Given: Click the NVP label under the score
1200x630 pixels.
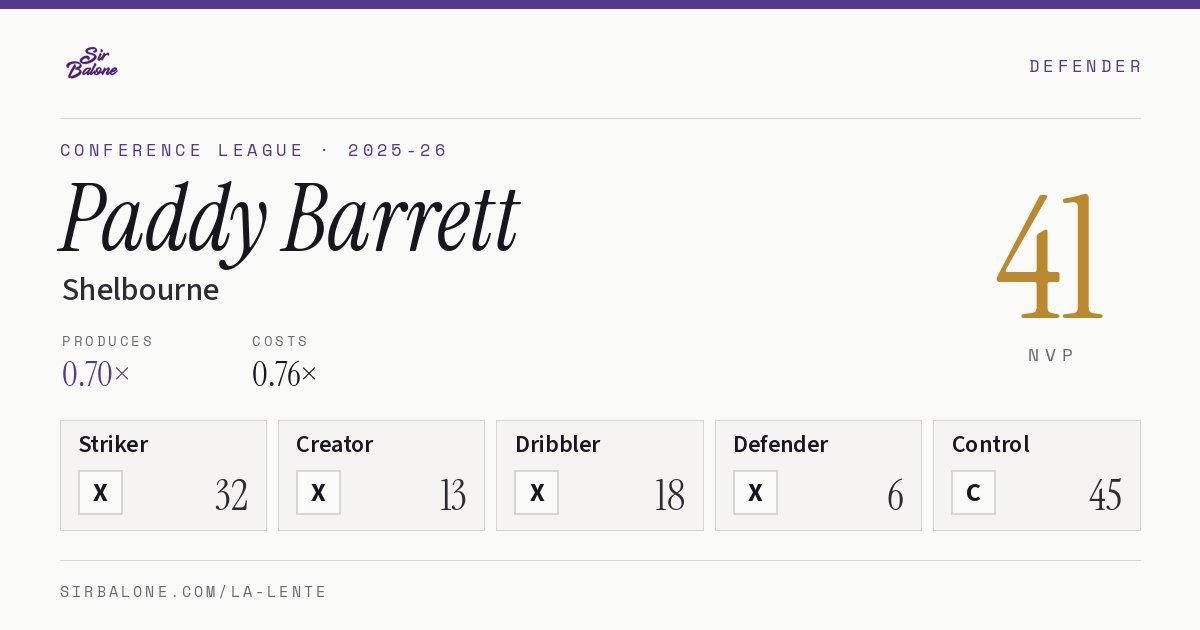Looking at the screenshot, I should [x=1052, y=355].
